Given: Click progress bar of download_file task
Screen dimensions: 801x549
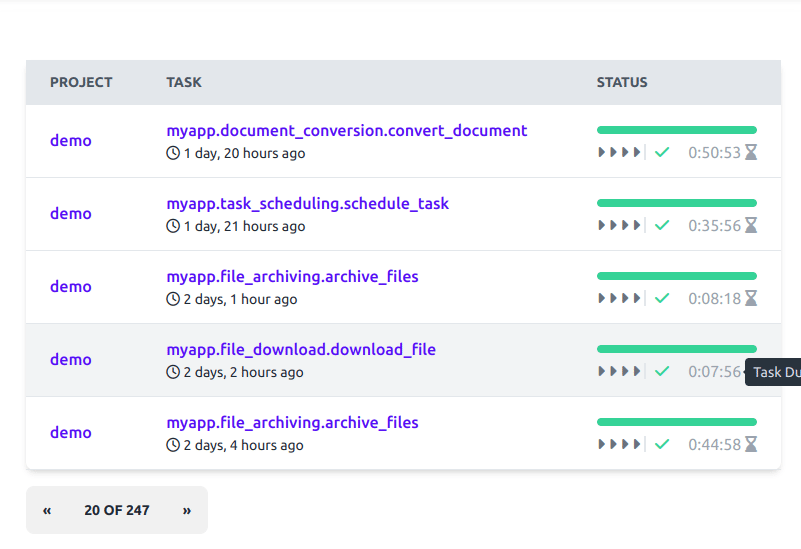Looking at the screenshot, I should coord(676,349).
